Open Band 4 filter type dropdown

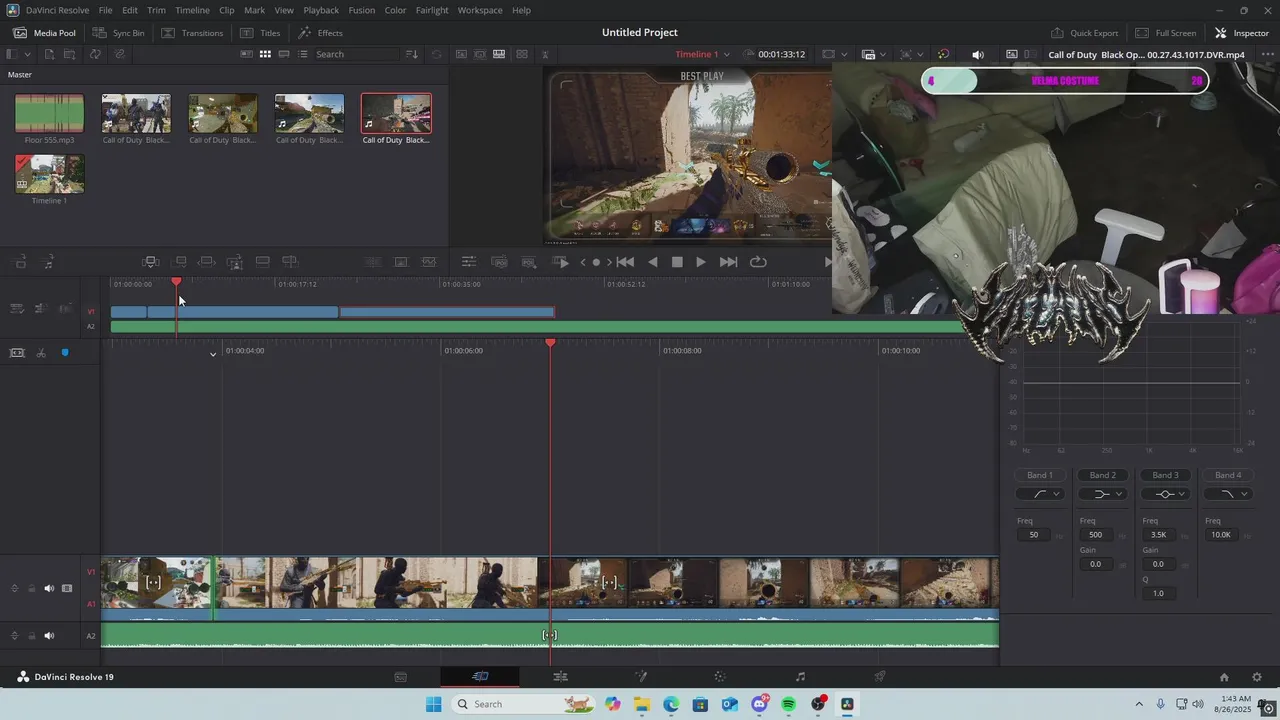[x=1228, y=494]
